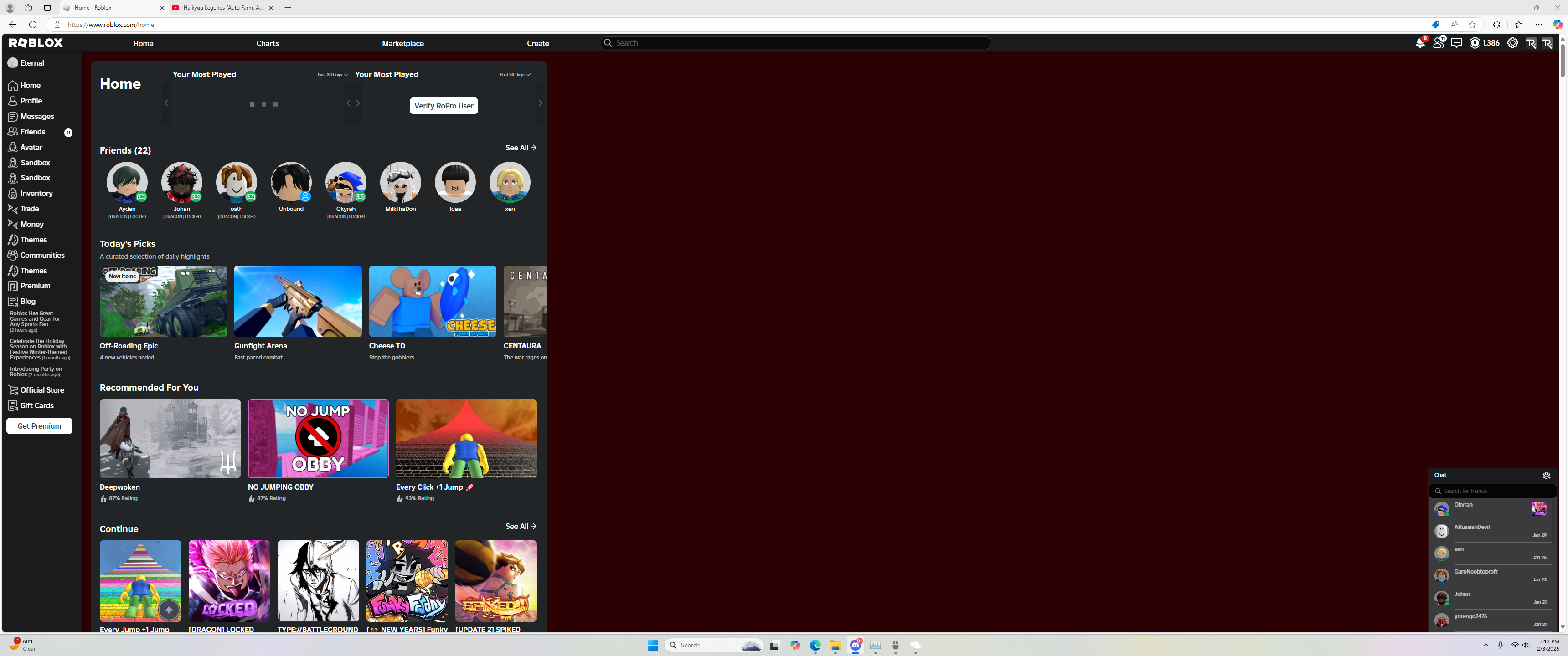Open friend MilkThaDon's avatar
Image resolution: width=1568 pixels, height=656 pixels.
[401, 182]
